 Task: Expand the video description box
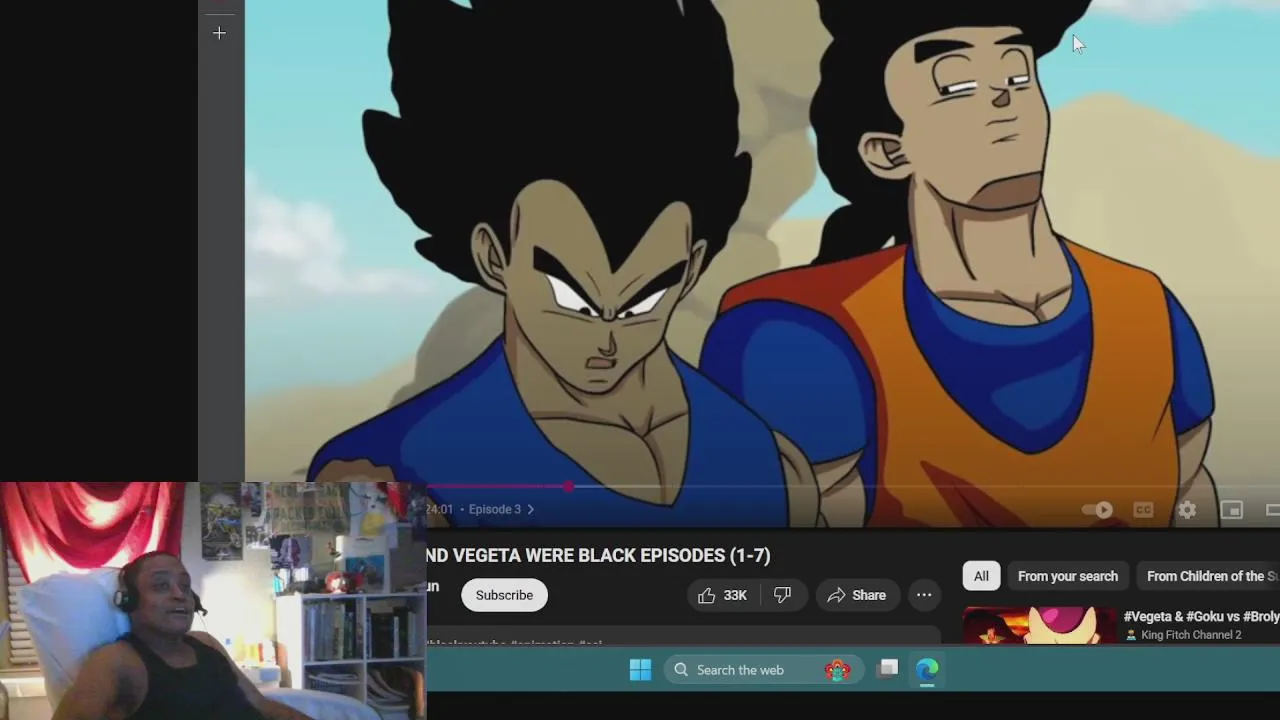point(683,638)
